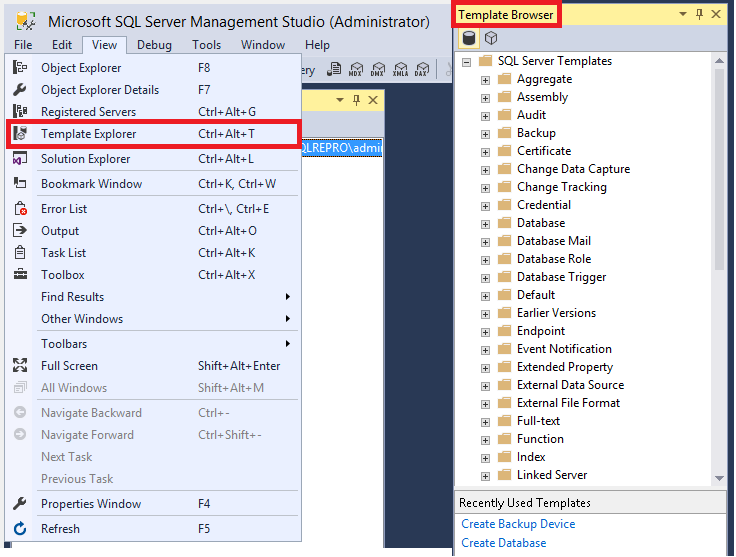Screen dimensions: 736x557
Task: Pin the Template Browser panel
Action: [699, 15]
